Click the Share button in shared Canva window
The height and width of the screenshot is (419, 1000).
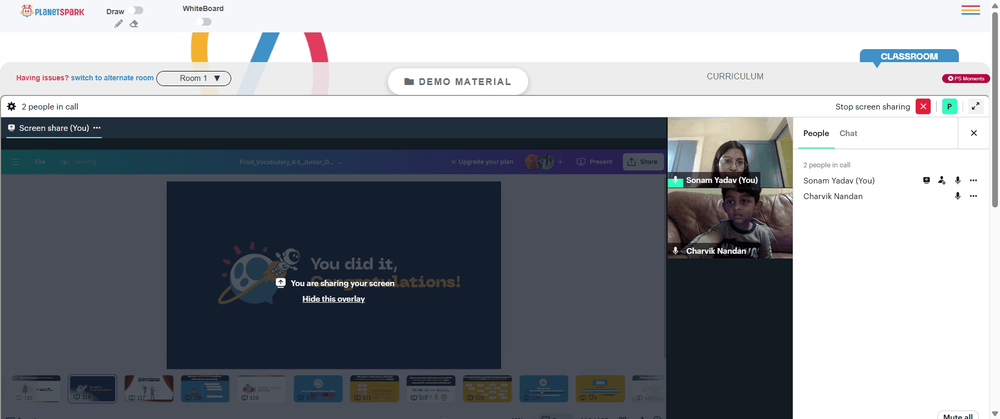tap(643, 162)
